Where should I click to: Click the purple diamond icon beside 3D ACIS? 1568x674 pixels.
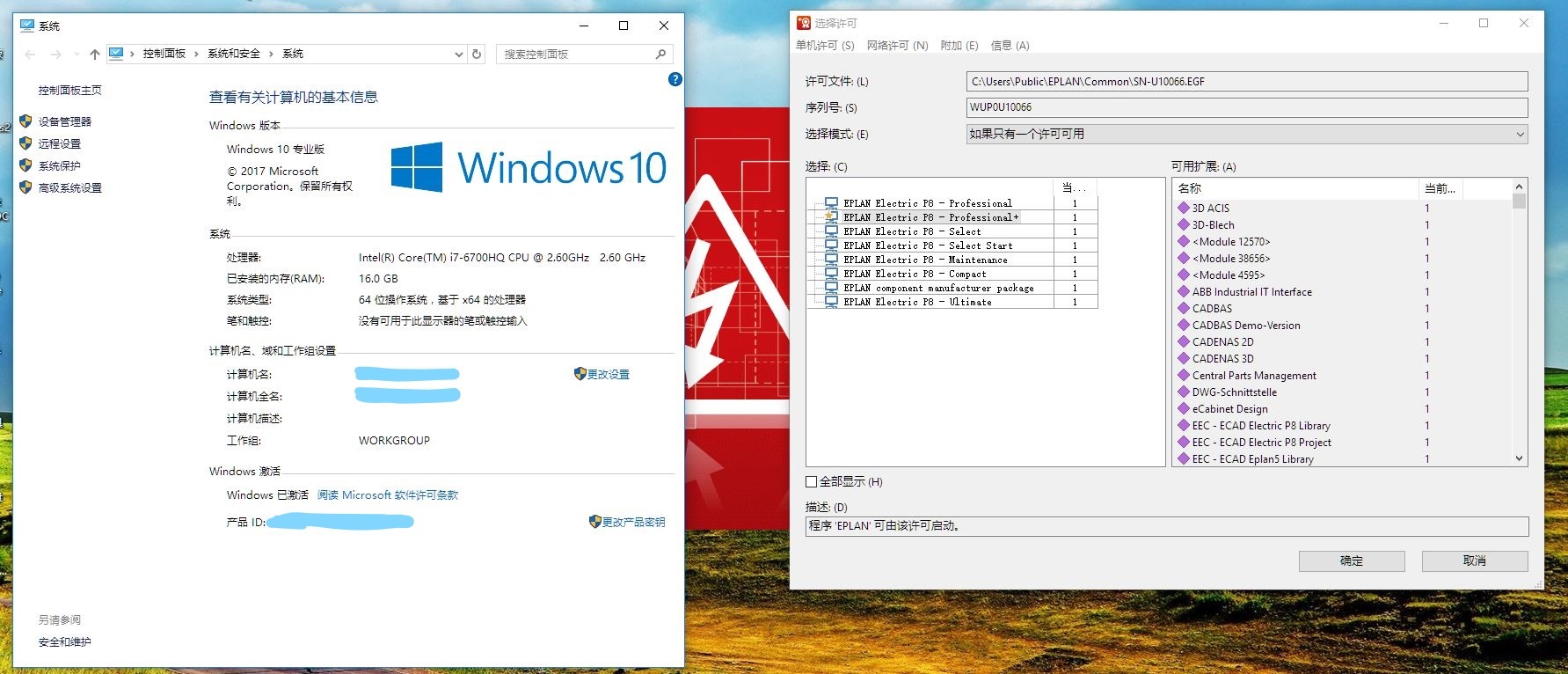point(1184,209)
